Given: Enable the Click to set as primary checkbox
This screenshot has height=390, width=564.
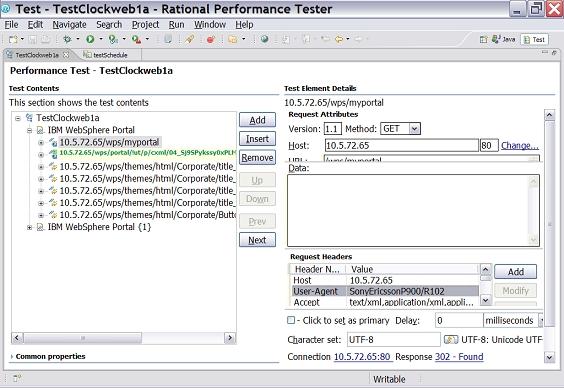Looking at the screenshot, I should click(x=291, y=320).
